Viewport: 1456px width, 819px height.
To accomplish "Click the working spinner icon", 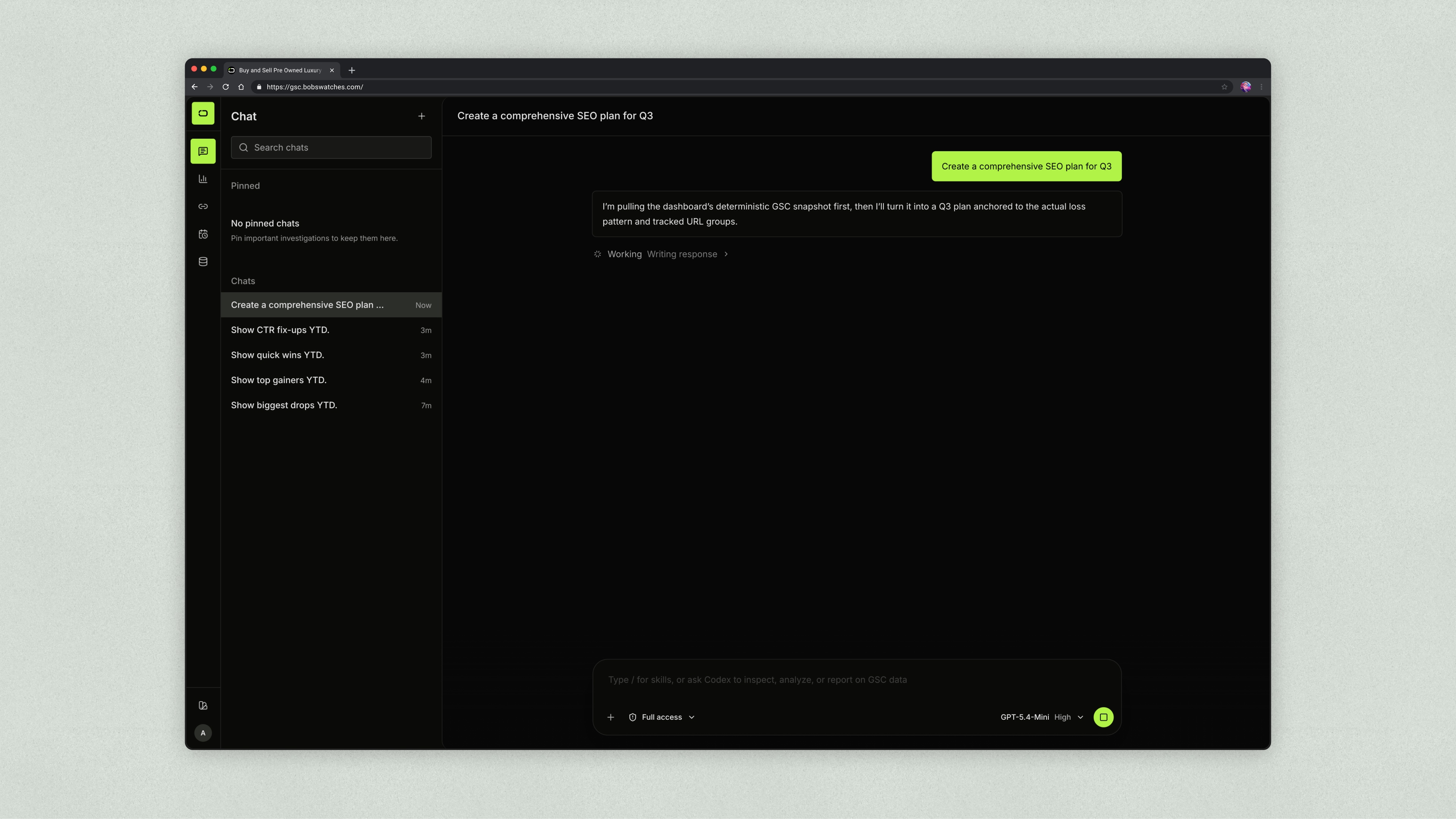I will tap(598, 254).
